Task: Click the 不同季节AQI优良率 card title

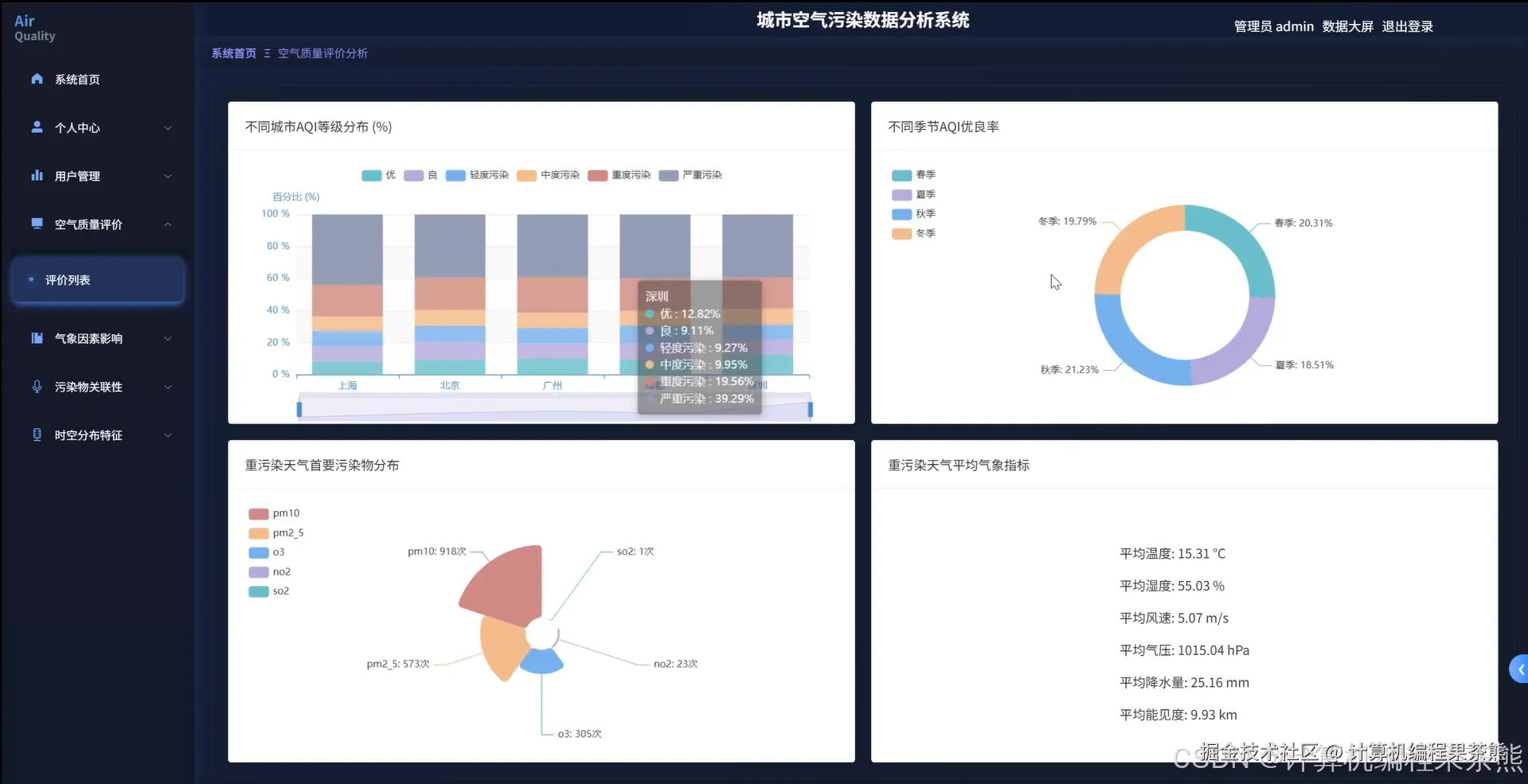Action: [x=943, y=127]
